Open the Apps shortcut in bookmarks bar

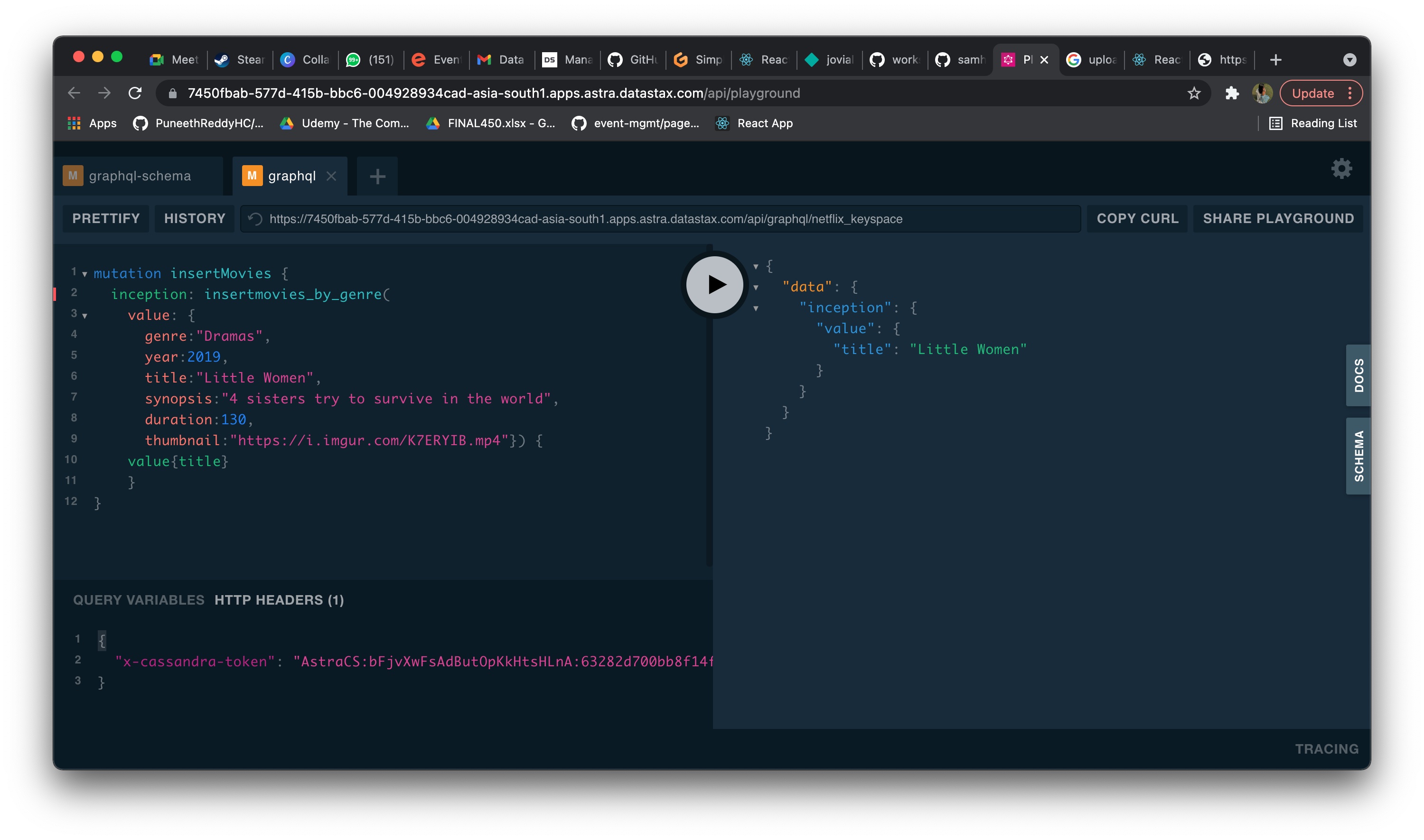92,123
